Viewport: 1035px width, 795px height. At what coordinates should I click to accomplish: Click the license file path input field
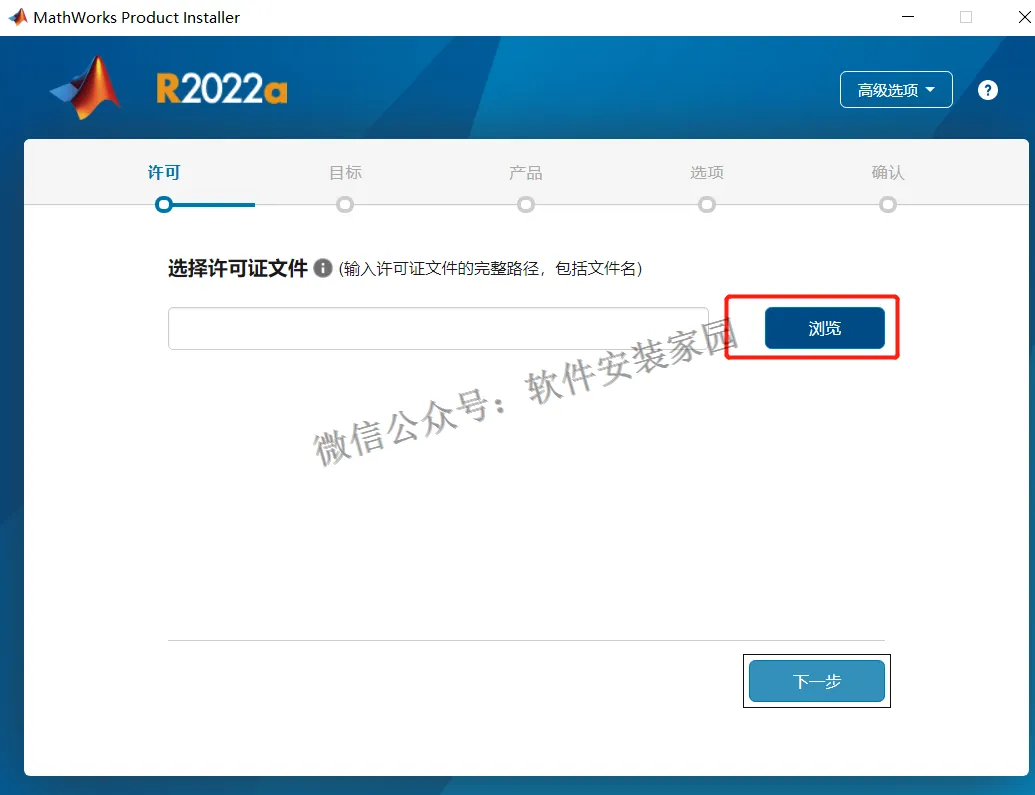(x=438, y=328)
